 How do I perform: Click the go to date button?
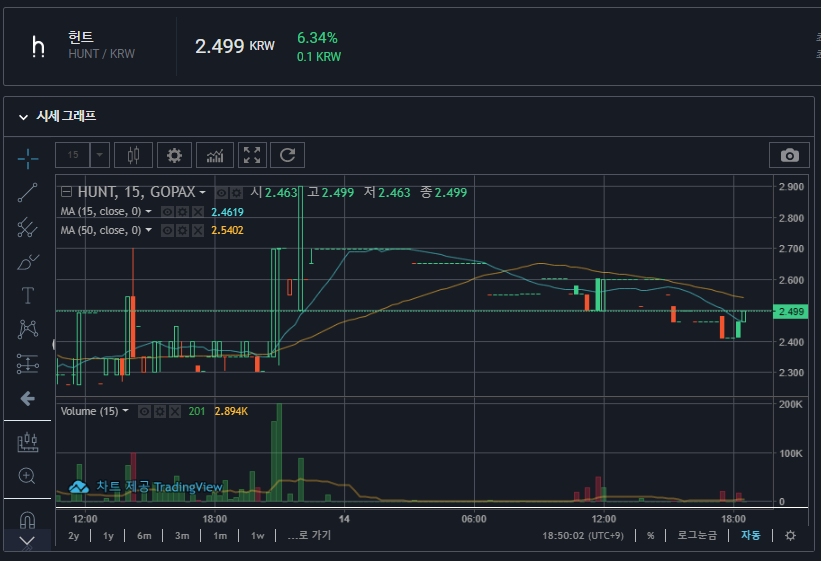(309, 535)
